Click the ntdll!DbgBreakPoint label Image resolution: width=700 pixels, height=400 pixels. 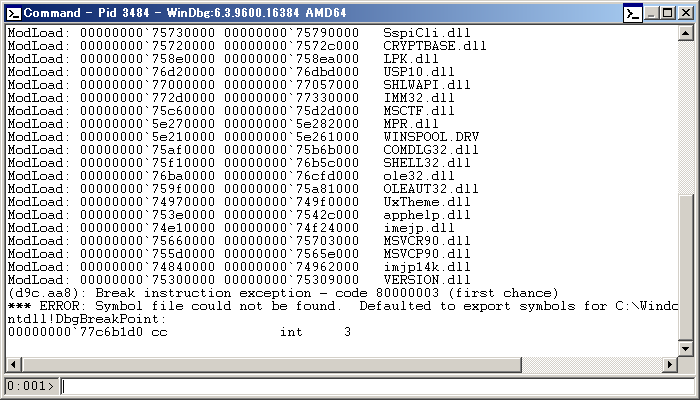[x=87, y=319]
